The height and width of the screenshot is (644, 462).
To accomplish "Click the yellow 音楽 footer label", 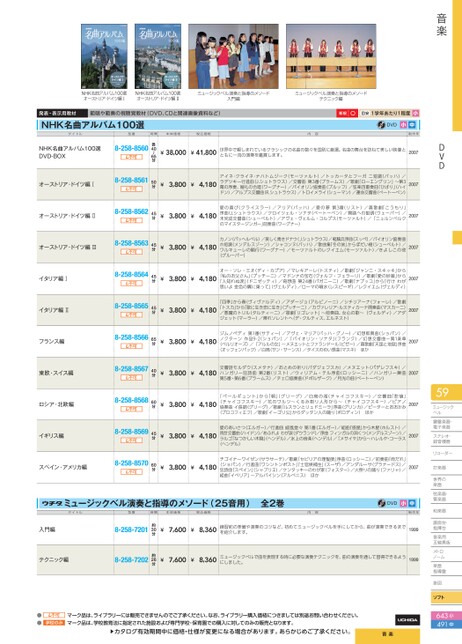I will click(387, 636).
